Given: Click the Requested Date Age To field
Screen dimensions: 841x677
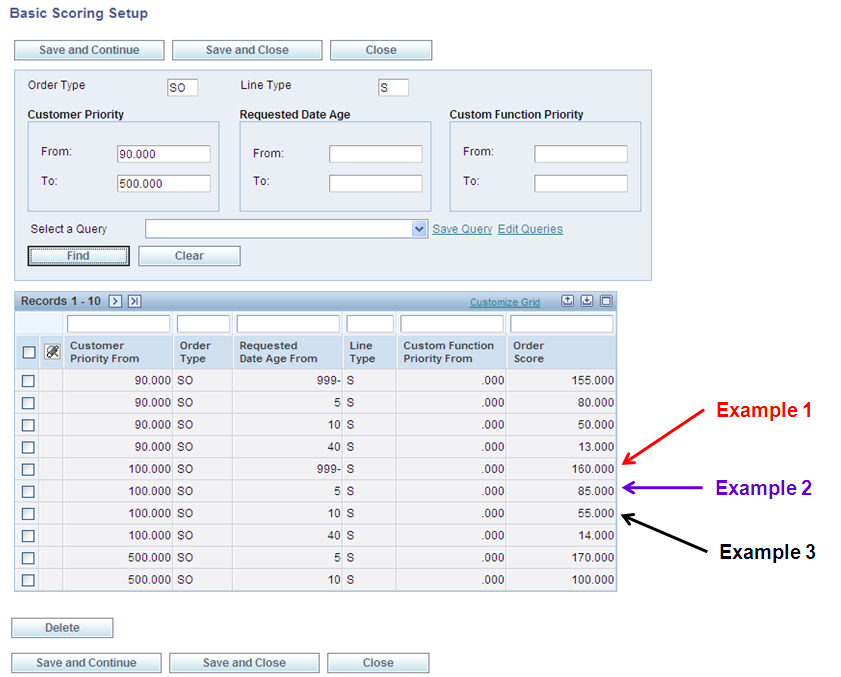Looking at the screenshot, I should tap(375, 183).
